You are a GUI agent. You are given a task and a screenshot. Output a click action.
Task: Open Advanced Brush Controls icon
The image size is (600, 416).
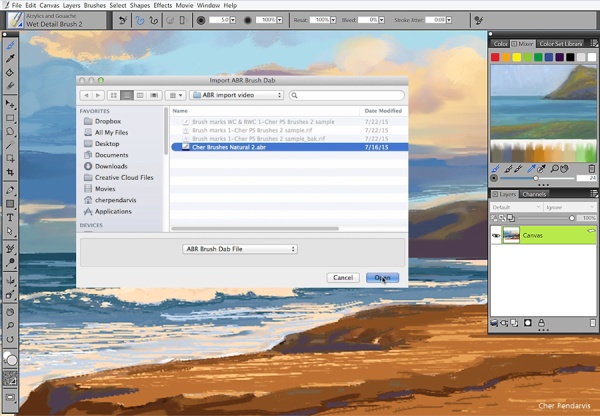pos(478,20)
